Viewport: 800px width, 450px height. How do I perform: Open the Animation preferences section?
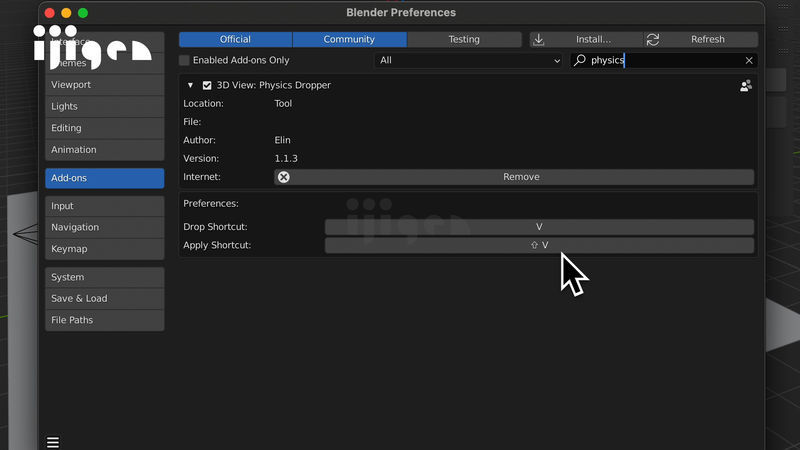105,150
